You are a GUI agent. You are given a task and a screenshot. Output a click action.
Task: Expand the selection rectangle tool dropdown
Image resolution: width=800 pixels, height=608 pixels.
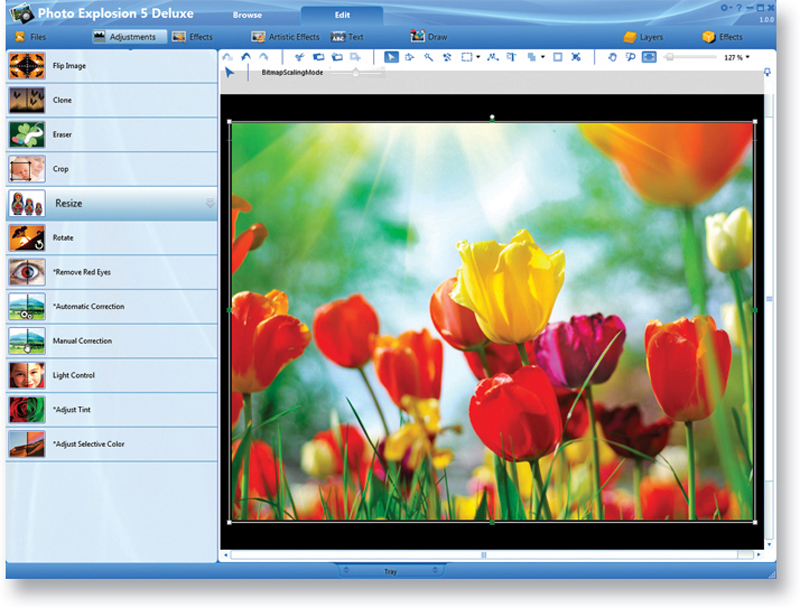click(x=479, y=57)
